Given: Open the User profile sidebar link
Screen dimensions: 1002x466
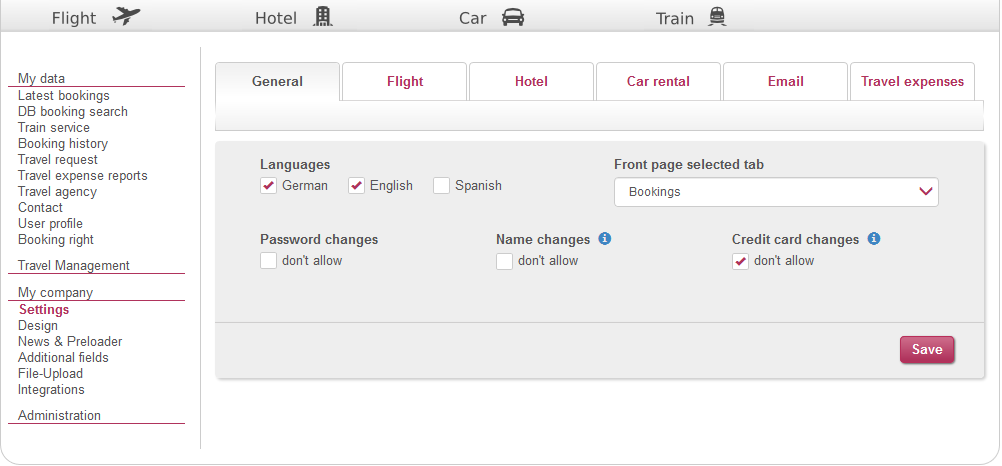Looking at the screenshot, I should [50, 224].
